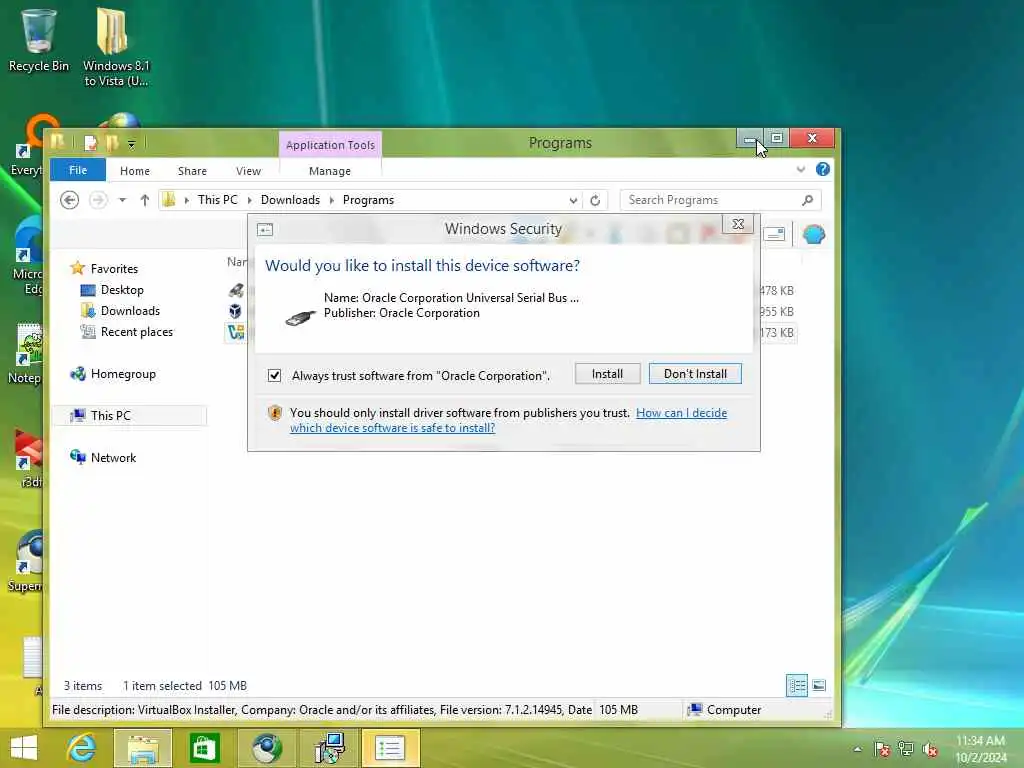
Task: Open File Explorer taskbar button
Action: (143, 748)
